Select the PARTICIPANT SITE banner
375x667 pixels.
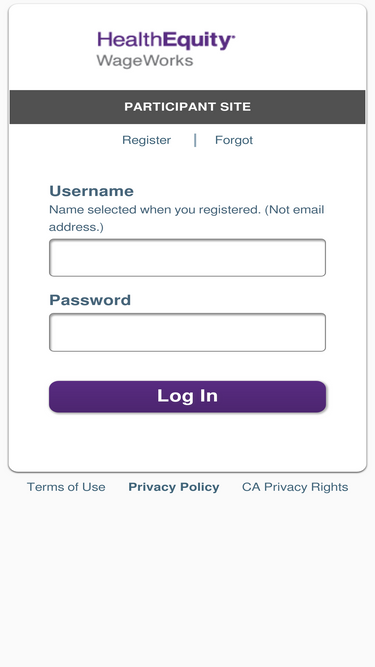pyautogui.click(x=188, y=107)
